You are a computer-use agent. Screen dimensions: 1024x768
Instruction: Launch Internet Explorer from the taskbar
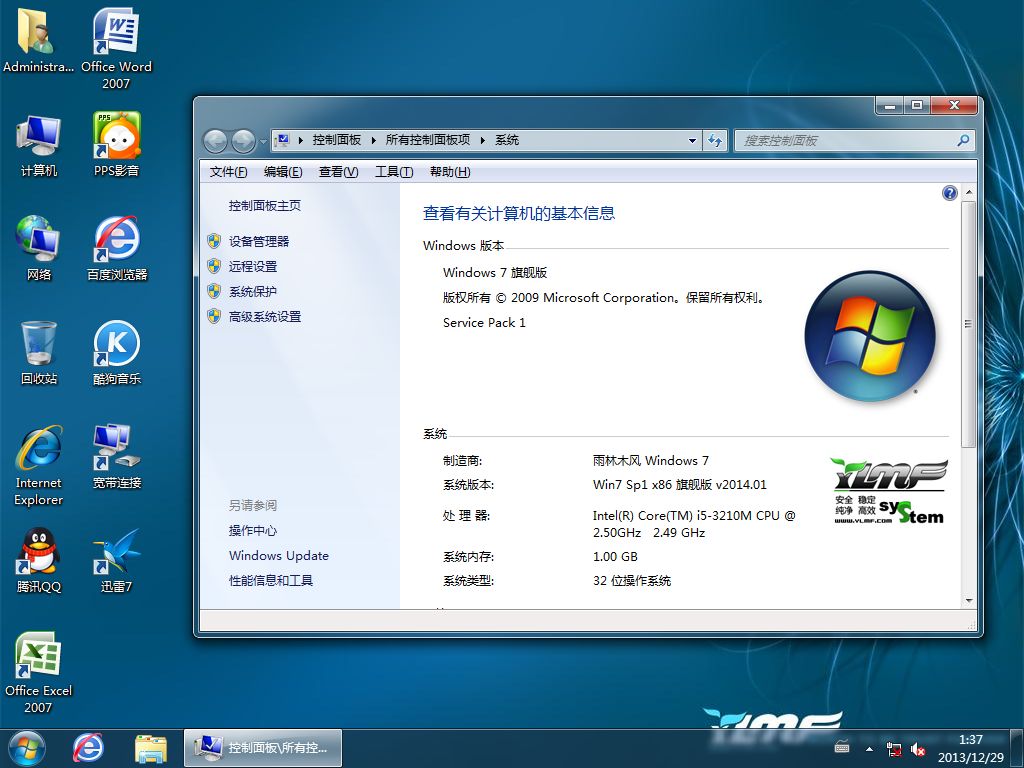[x=88, y=748]
